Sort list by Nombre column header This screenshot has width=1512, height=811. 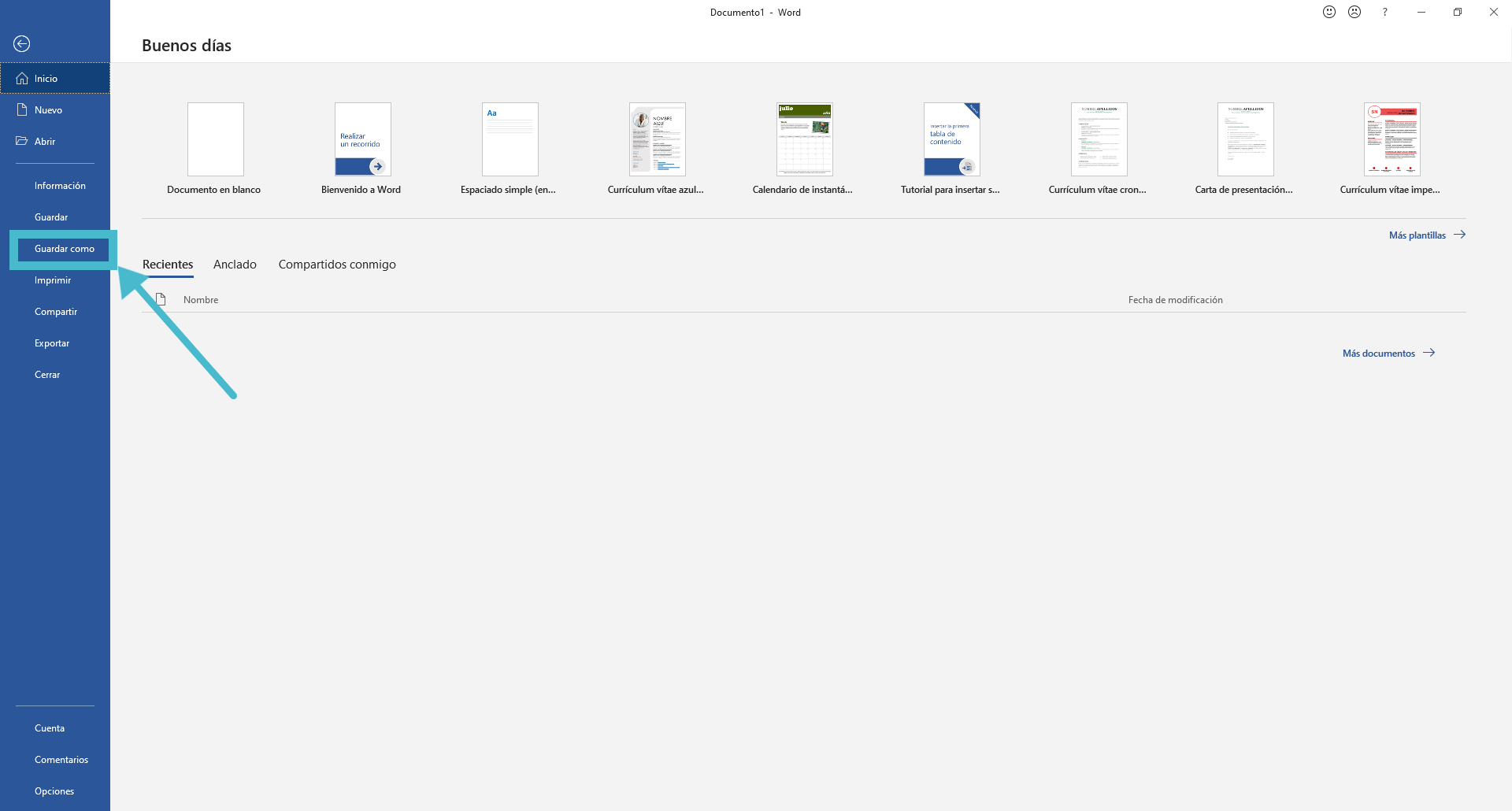(201, 300)
